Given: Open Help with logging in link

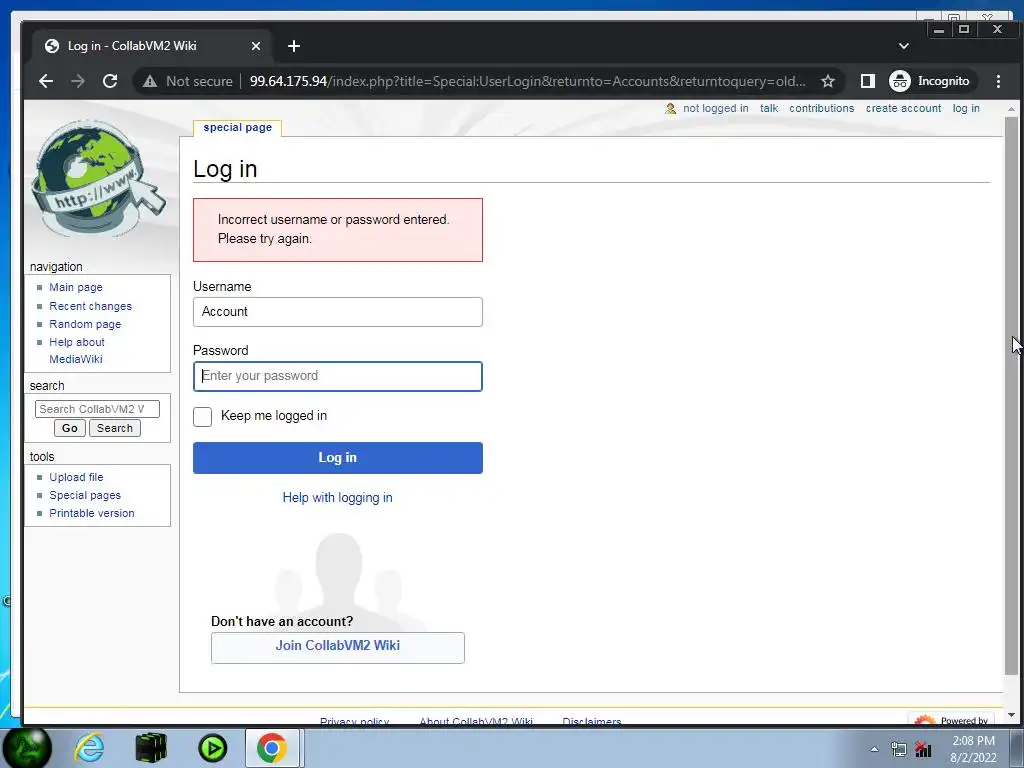Looking at the screenshot, I should tap(337, 498).
